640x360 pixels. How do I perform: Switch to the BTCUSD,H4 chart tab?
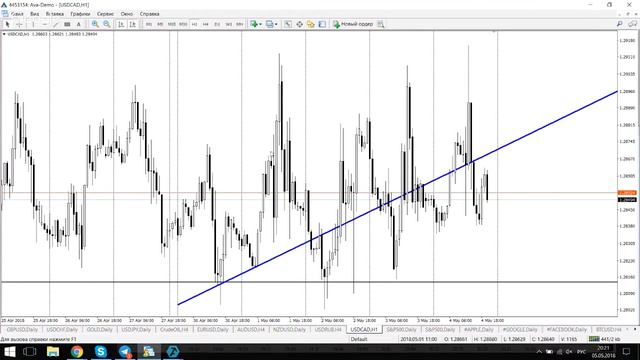(x=609, y=329)
